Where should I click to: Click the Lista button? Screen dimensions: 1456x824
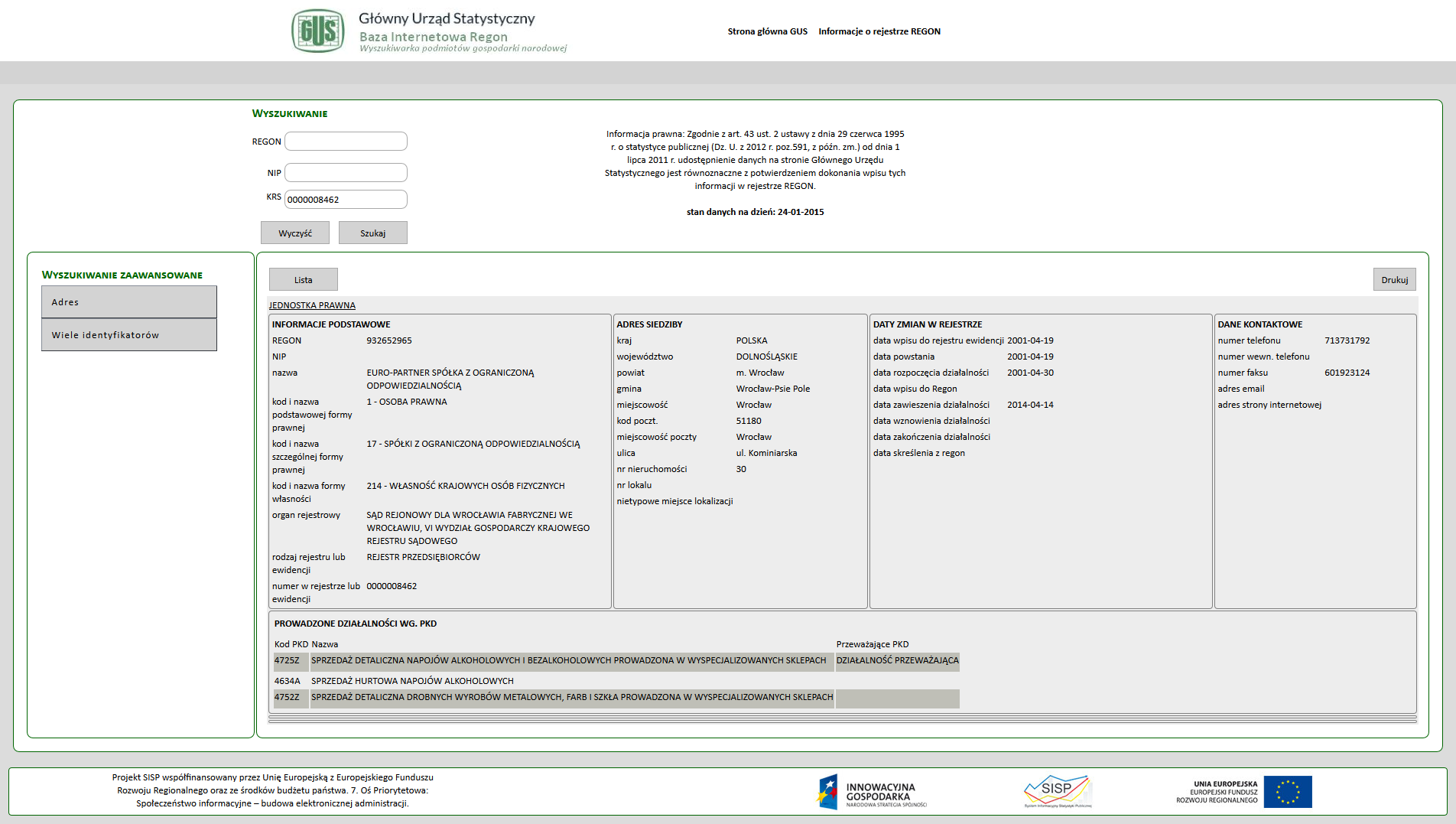click(x=304, y=280)
